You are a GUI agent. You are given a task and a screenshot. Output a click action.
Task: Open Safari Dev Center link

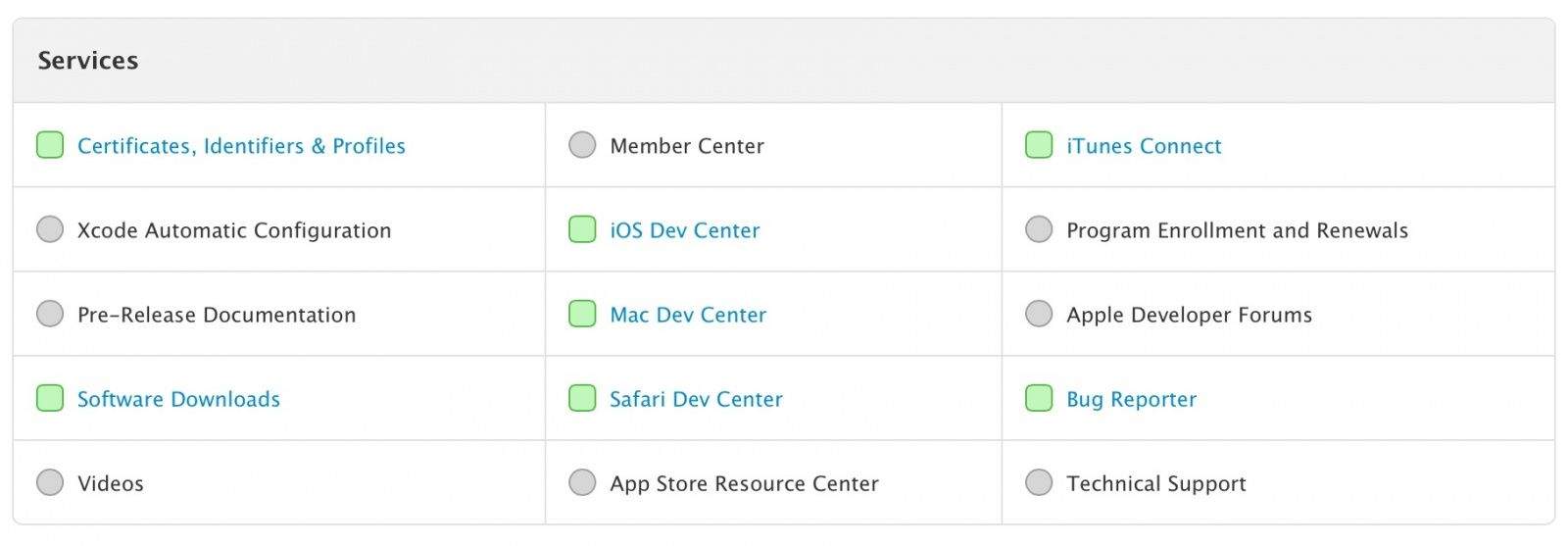pyautogui.click(x=696, y=399)
